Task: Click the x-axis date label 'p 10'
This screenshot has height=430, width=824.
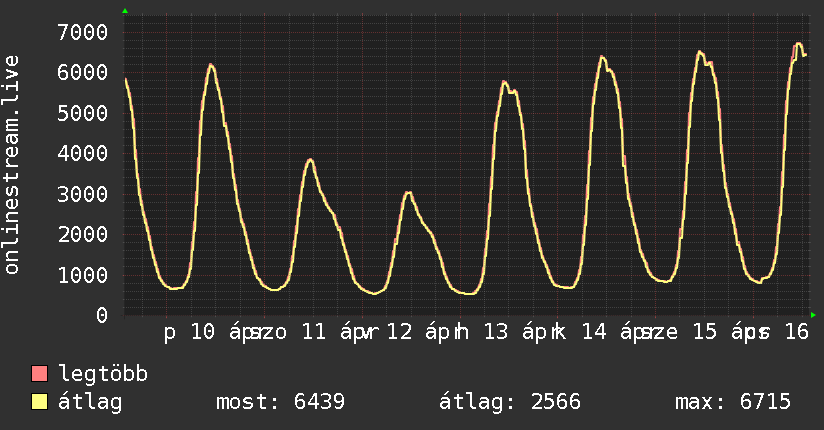Action: 190,333
